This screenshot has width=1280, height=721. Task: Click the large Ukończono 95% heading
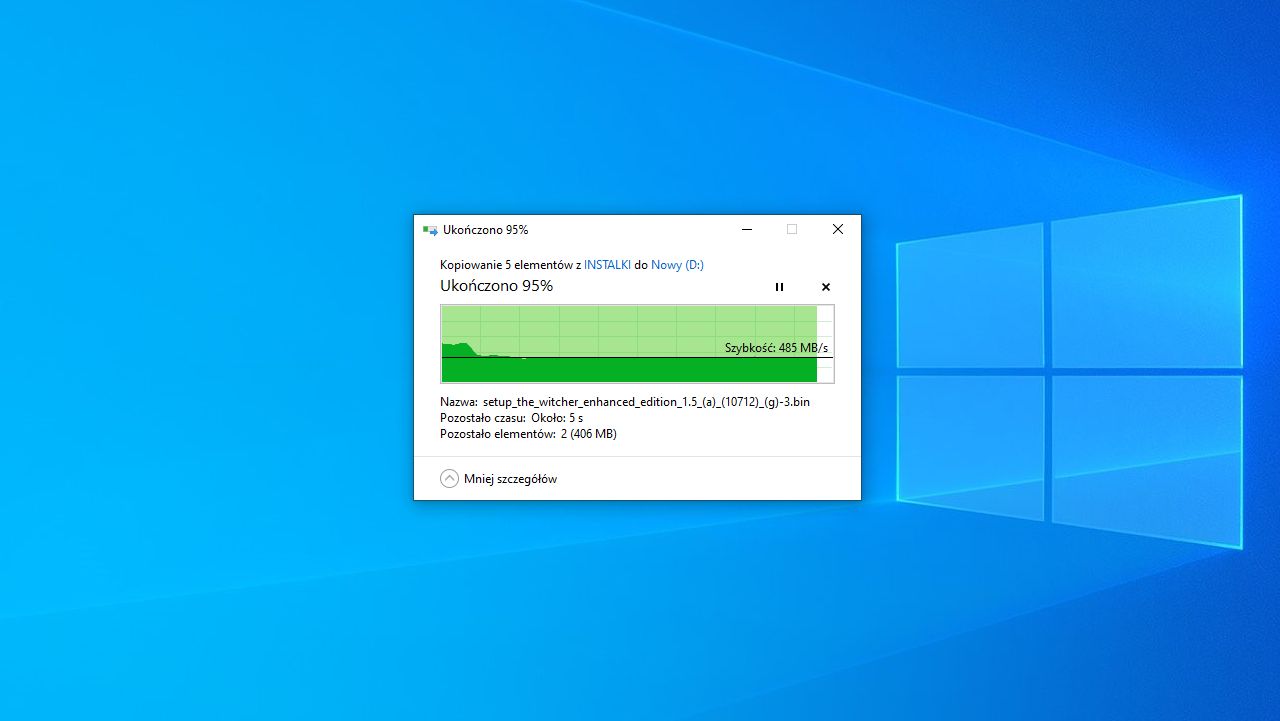pos(496,286)
